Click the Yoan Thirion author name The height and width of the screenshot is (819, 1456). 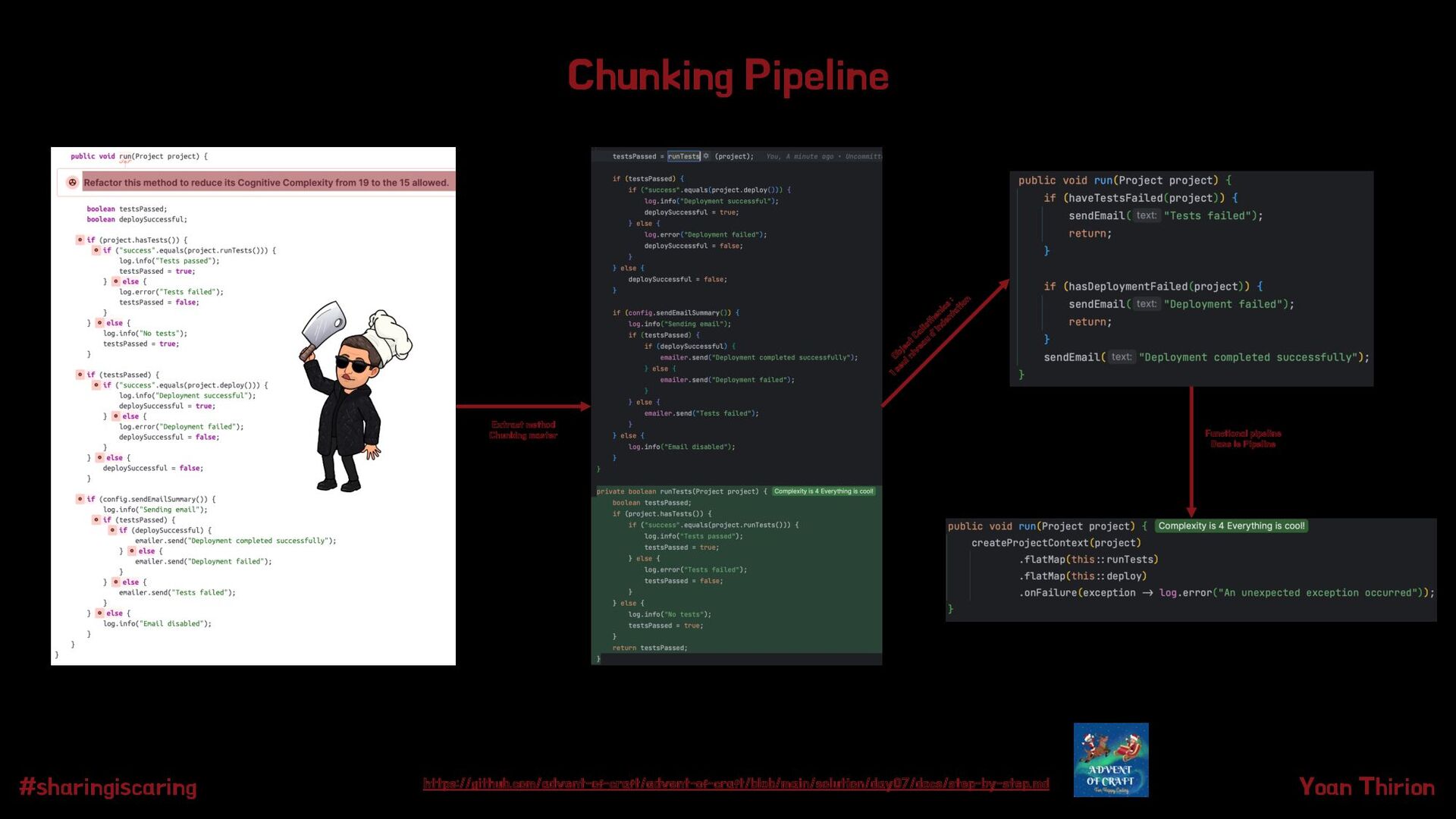tap(1366, 786)
